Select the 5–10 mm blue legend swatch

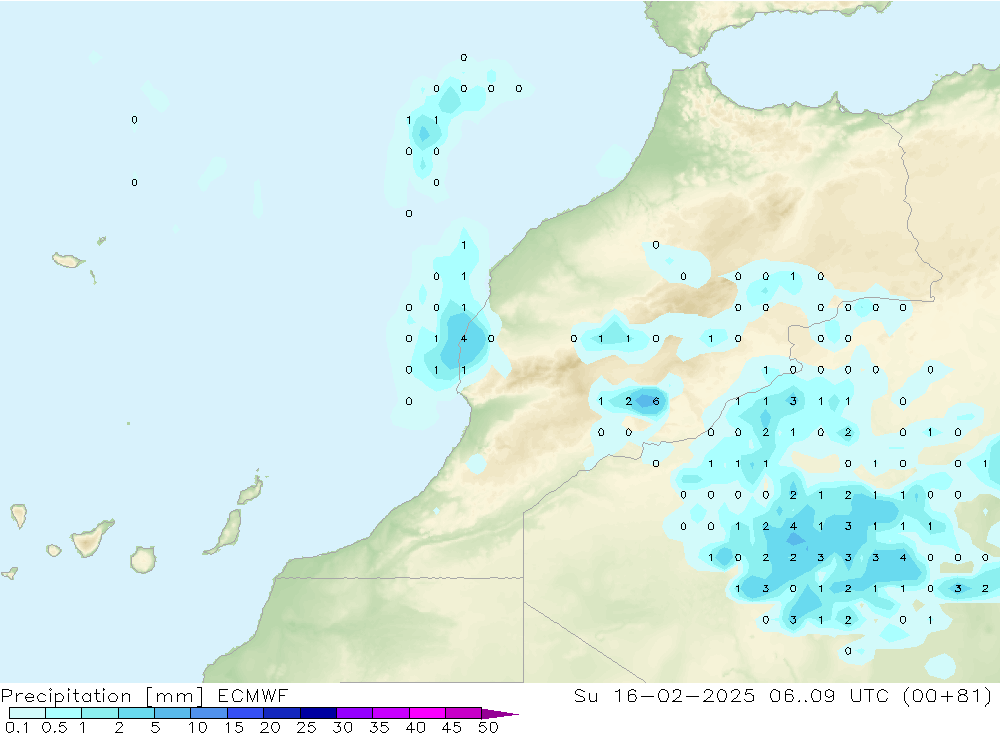point(172,713)
